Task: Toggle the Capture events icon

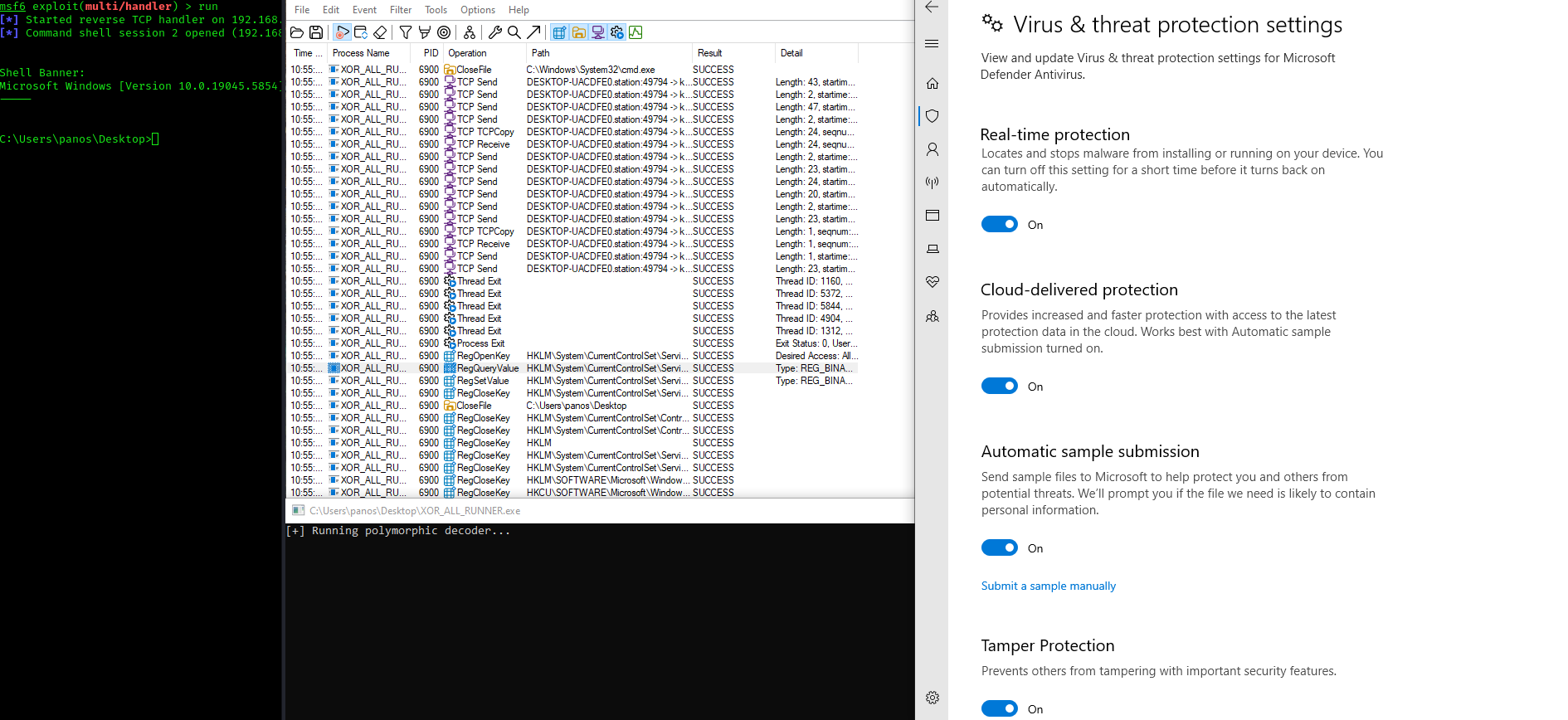Action: point(342,32)
